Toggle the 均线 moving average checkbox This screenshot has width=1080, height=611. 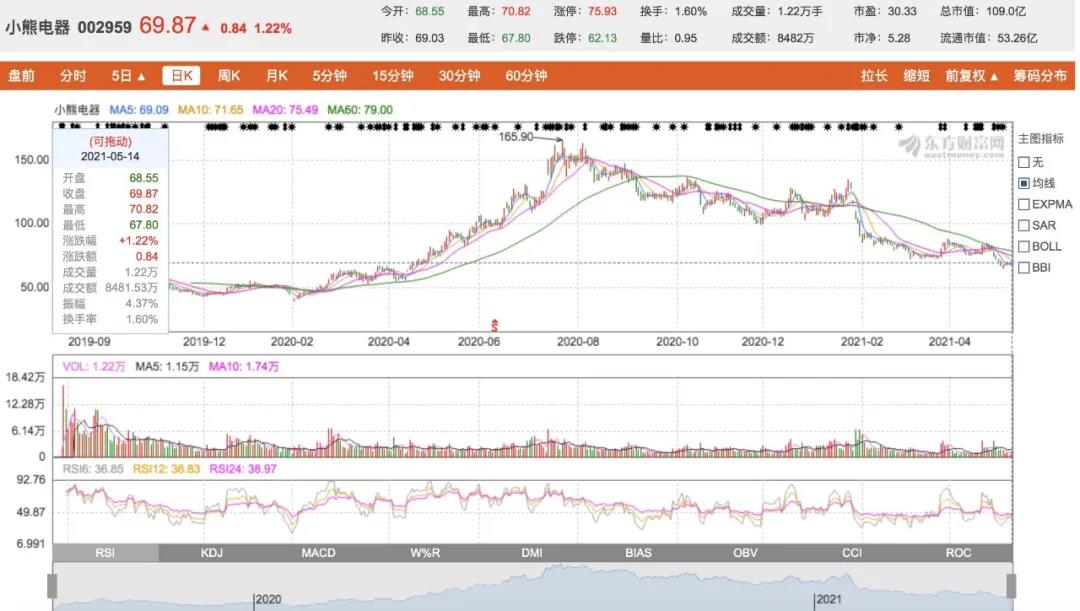coord(1024,183)
